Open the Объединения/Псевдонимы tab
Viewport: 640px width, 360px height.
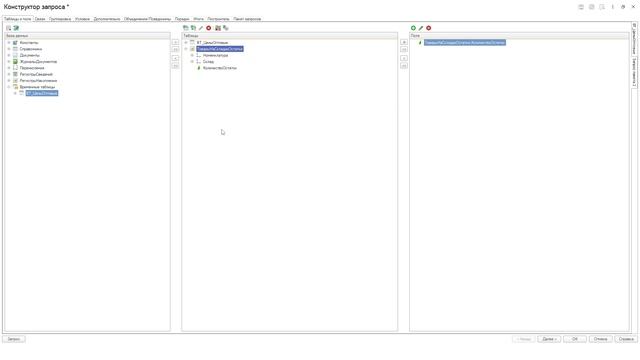click(x=147, y=19)
